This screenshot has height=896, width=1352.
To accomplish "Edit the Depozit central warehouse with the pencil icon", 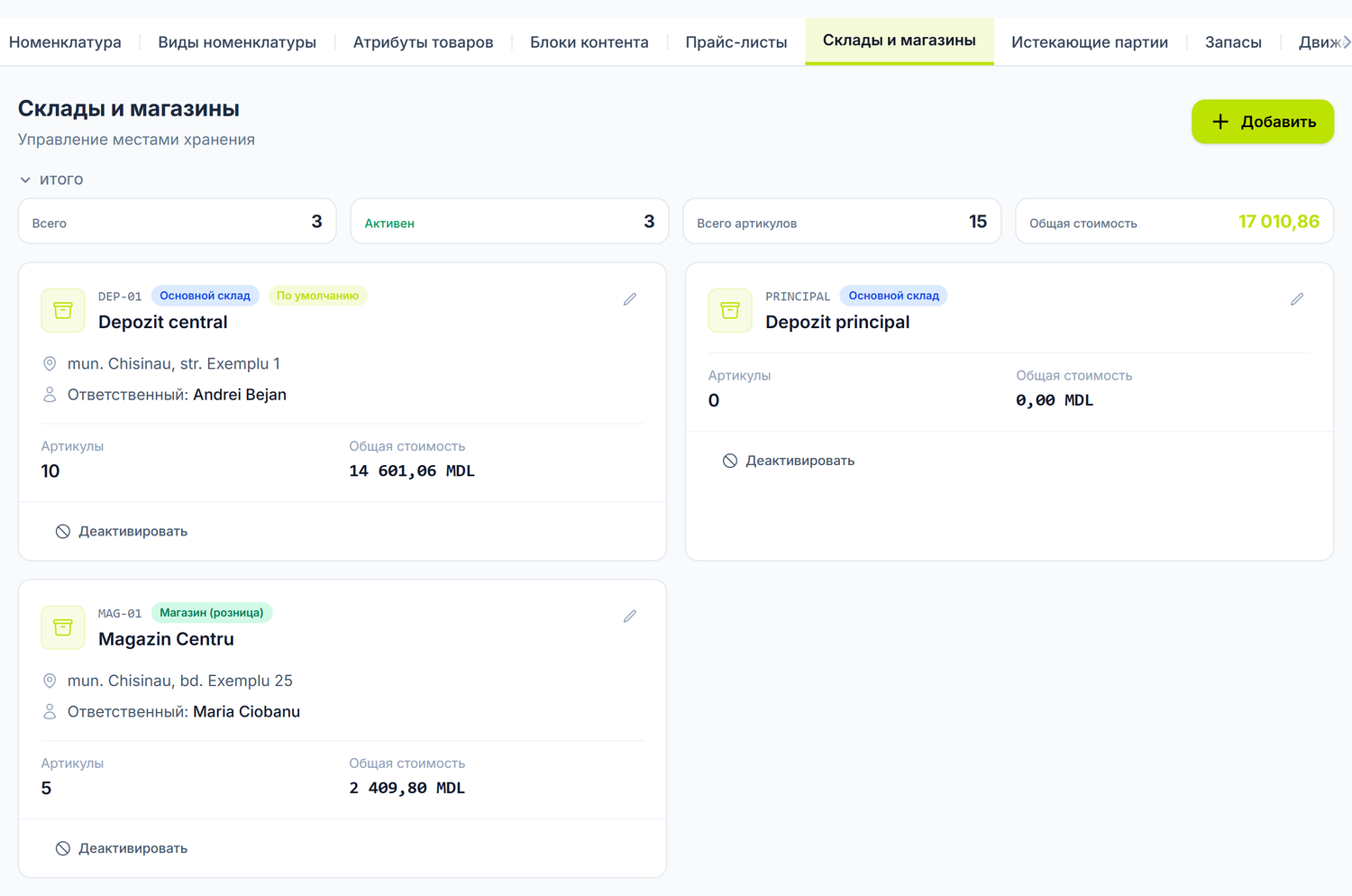I will [x=630, y=299].
